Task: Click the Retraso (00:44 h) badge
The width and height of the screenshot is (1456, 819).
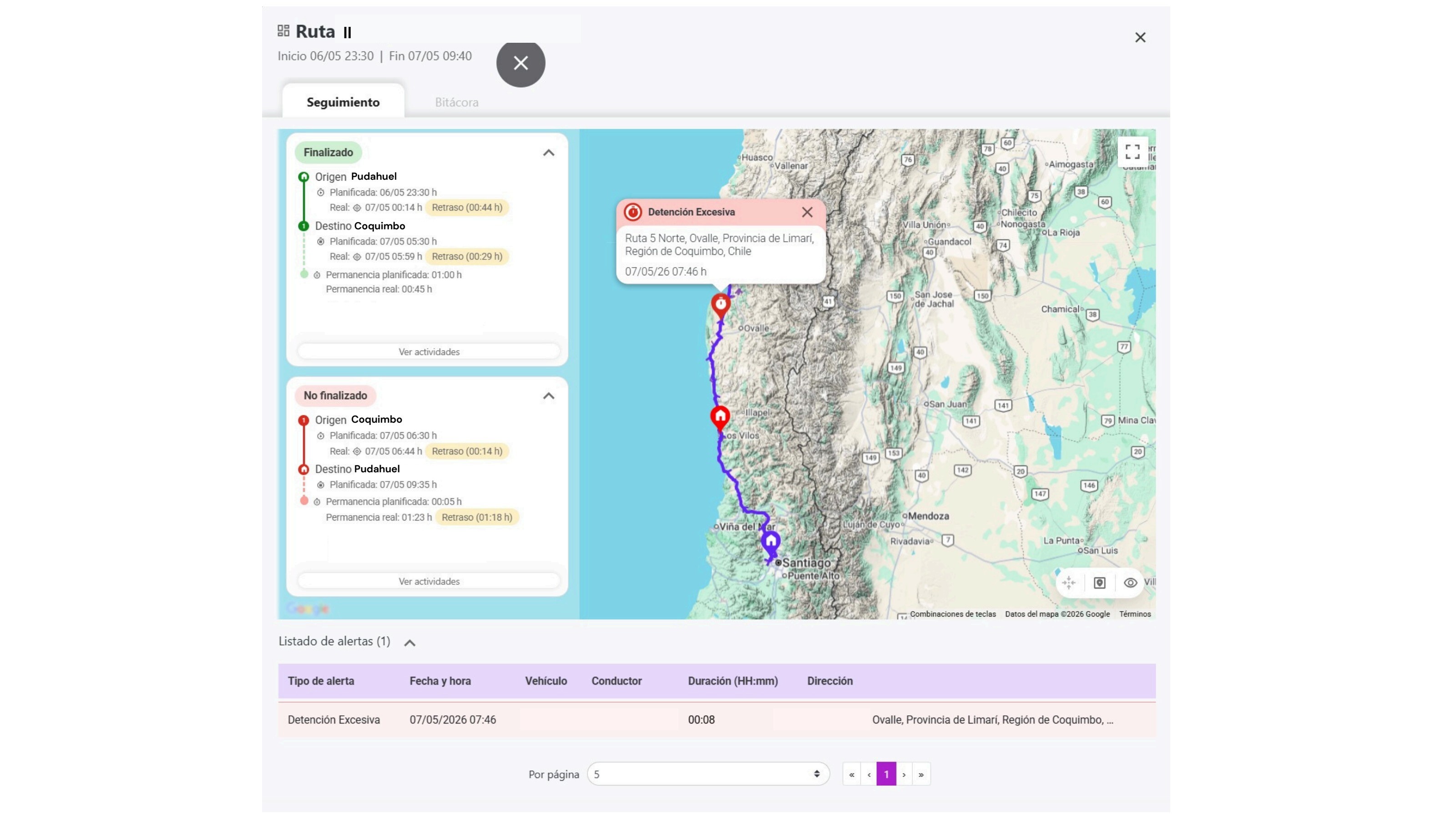Action: click(x=467, y=207)
